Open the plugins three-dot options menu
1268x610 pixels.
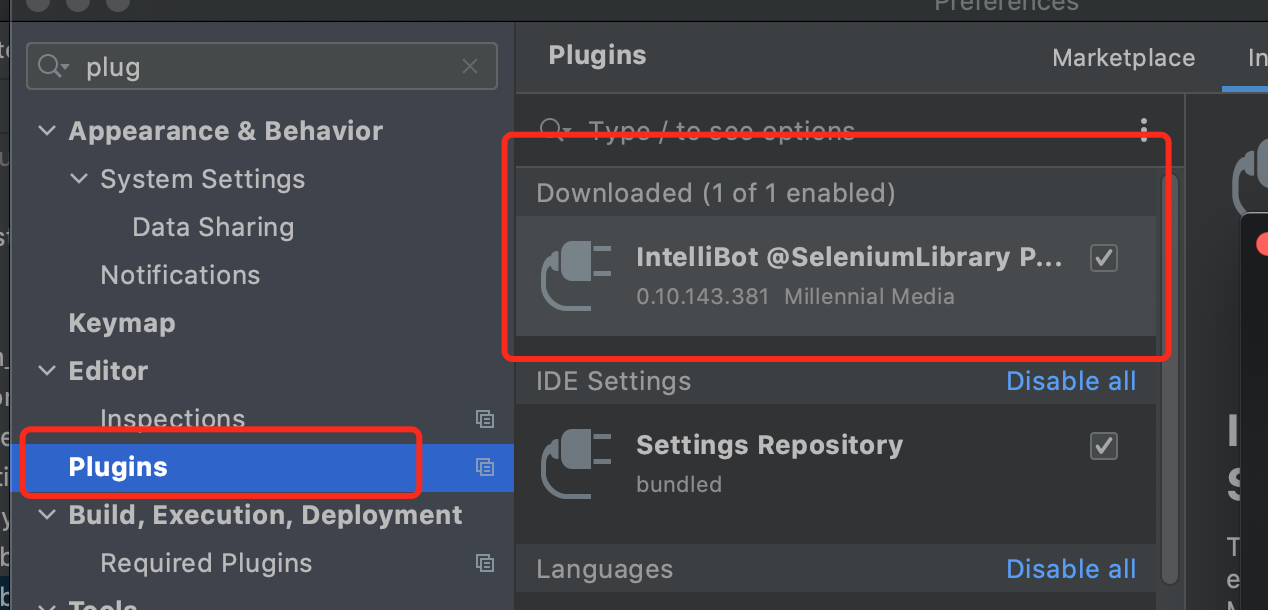(x=1144, y=130)
